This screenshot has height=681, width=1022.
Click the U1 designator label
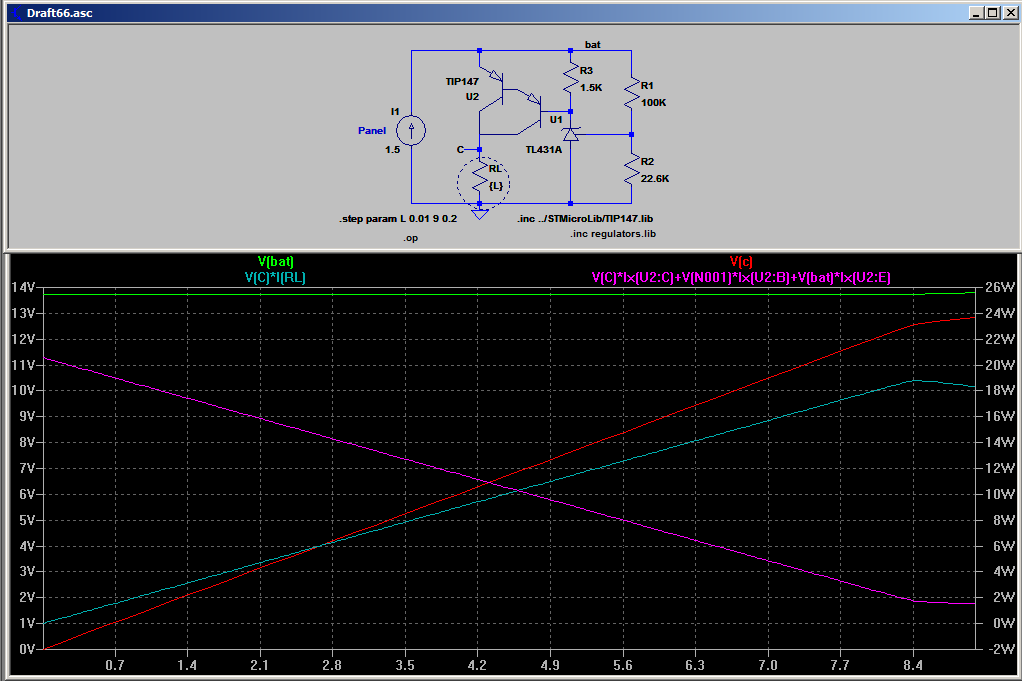[556, 120]
